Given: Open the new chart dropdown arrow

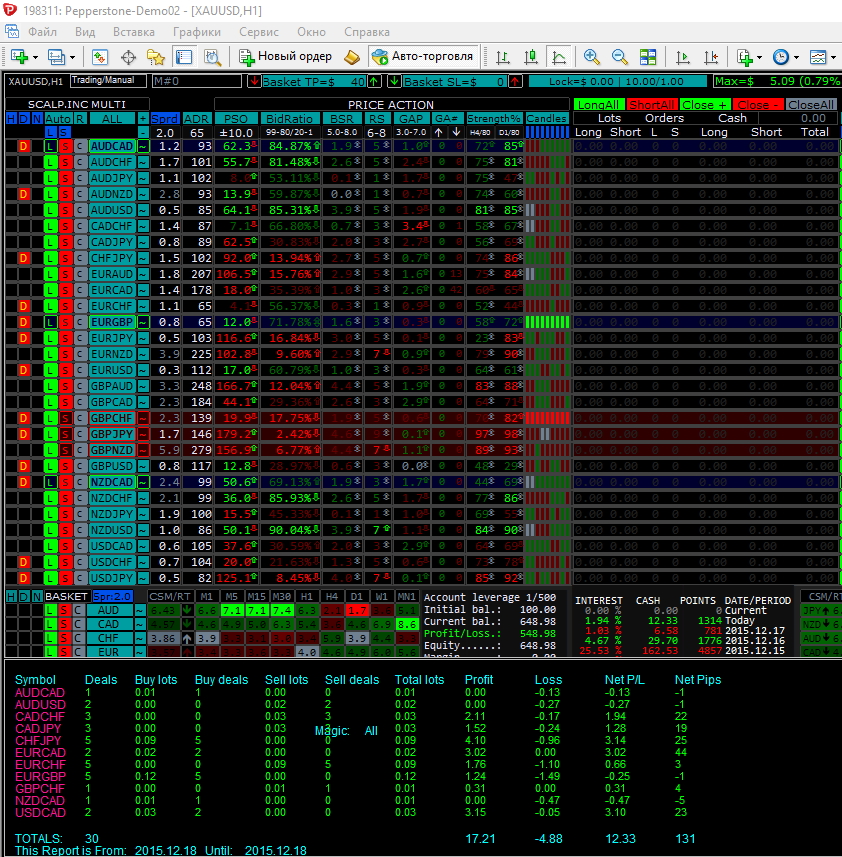Looking at the screenshot, I should pos(36,57).
